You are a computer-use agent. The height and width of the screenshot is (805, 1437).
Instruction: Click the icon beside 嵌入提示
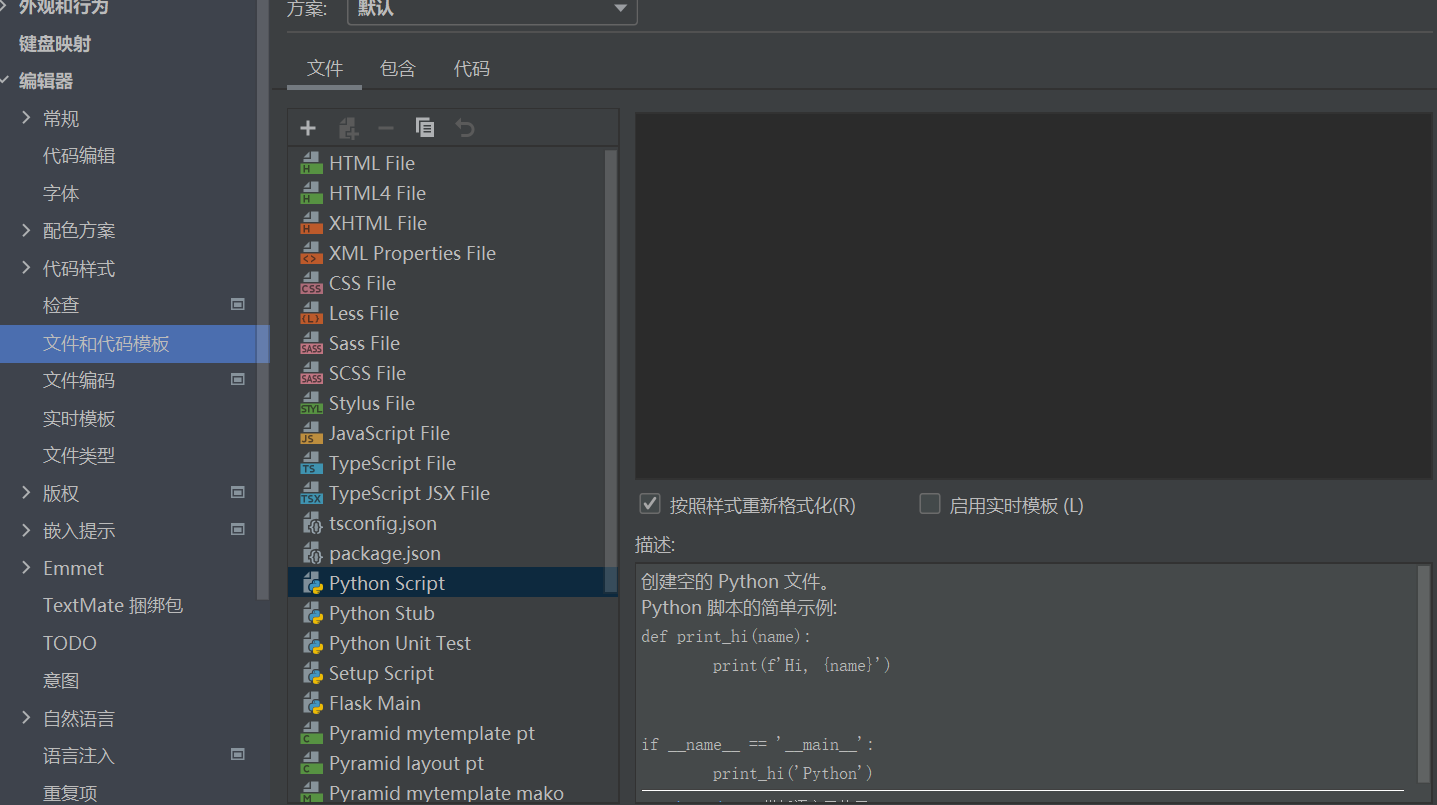tap(238, 530)
